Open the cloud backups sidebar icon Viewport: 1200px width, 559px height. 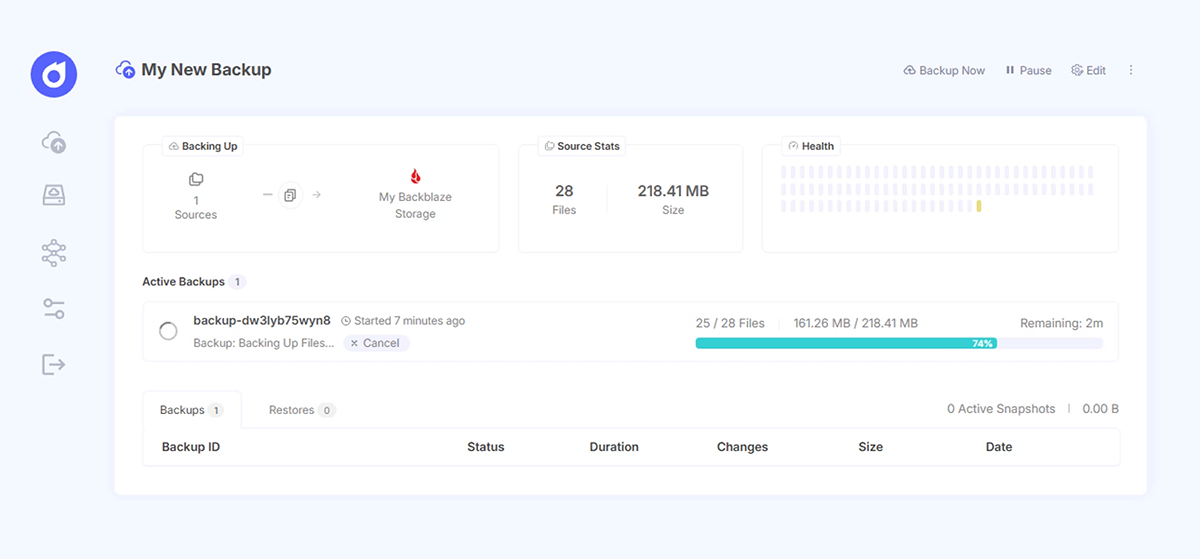54,142
